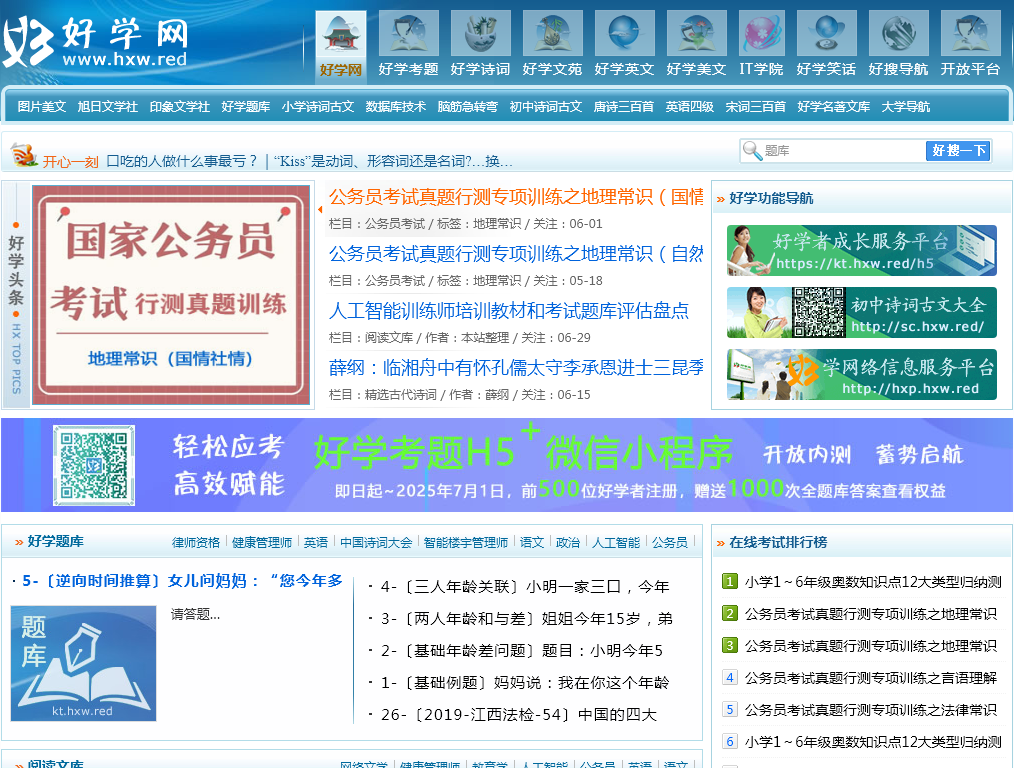
Task: Click the 题库 kt.hxw.red thumbnail
Action: pos(83,663)
